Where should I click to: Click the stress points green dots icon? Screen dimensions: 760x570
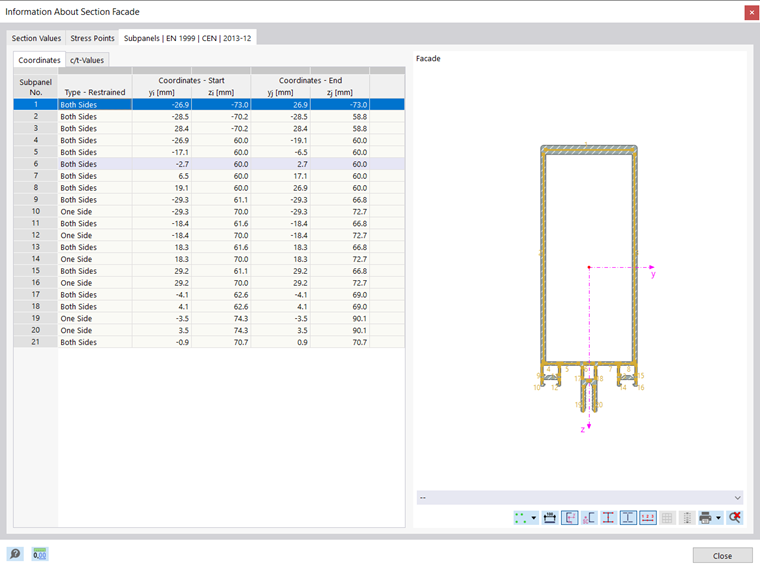point(521,518)
